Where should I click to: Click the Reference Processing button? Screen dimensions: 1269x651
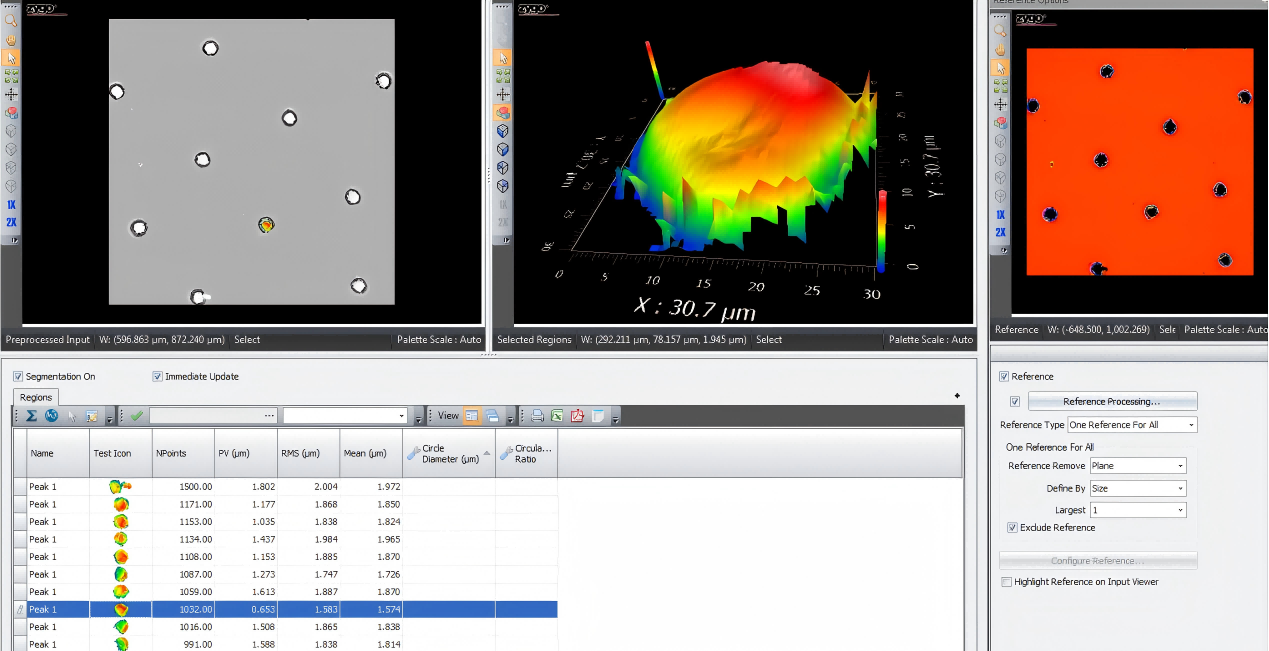click(x=1111, y=402)
